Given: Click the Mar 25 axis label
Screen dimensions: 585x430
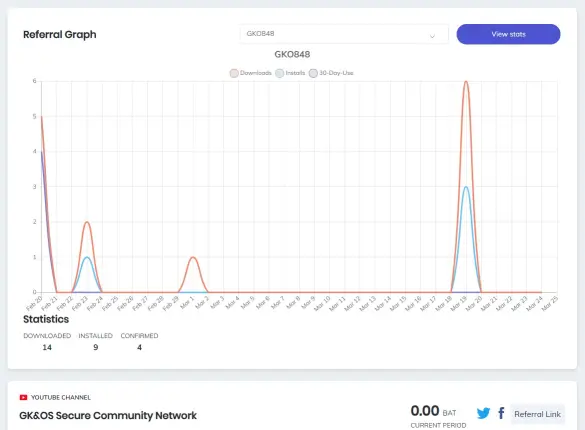Looking at the screenshot, I should 550,303.
